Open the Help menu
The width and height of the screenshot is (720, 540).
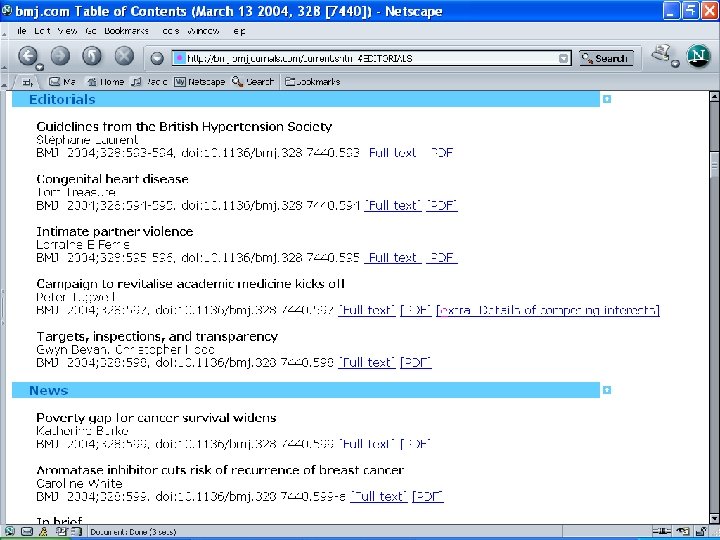coord(239,31)
